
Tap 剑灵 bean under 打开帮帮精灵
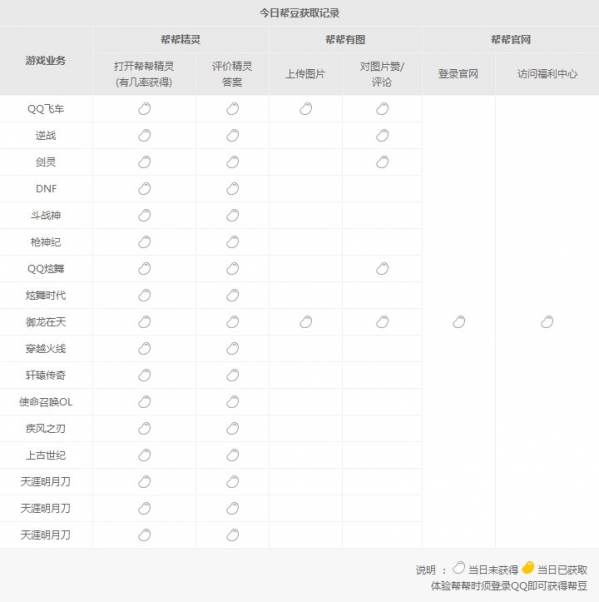click(x=144, y=162)
